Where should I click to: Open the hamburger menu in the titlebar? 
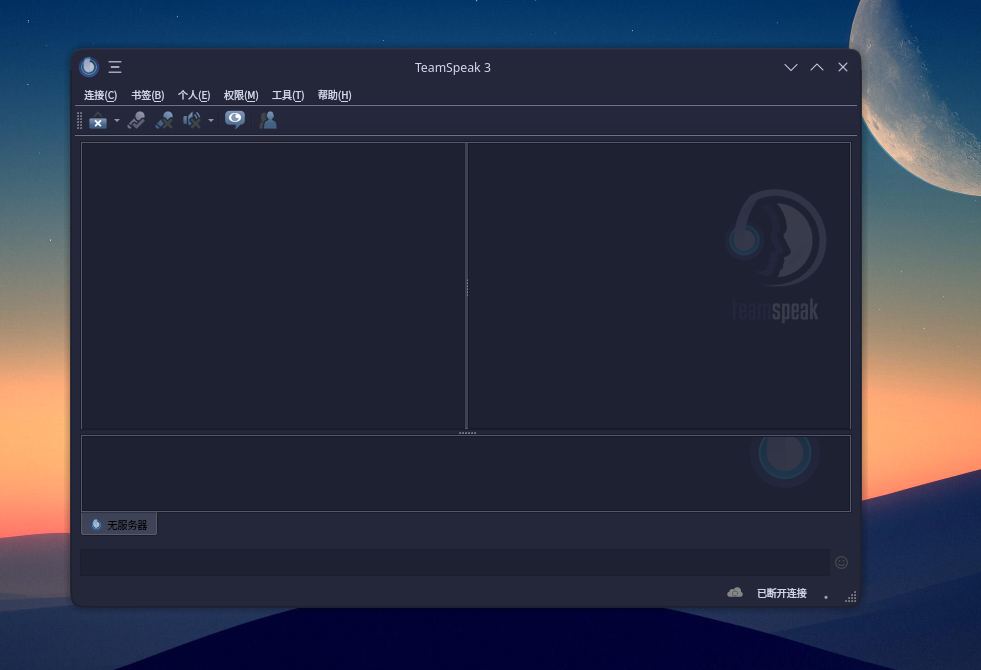click(115, 66)
